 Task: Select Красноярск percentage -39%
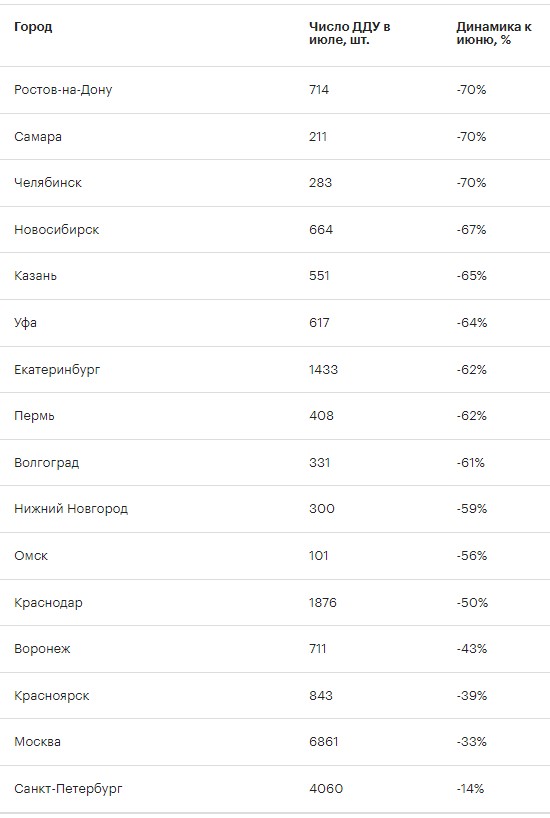pos(472,695)
